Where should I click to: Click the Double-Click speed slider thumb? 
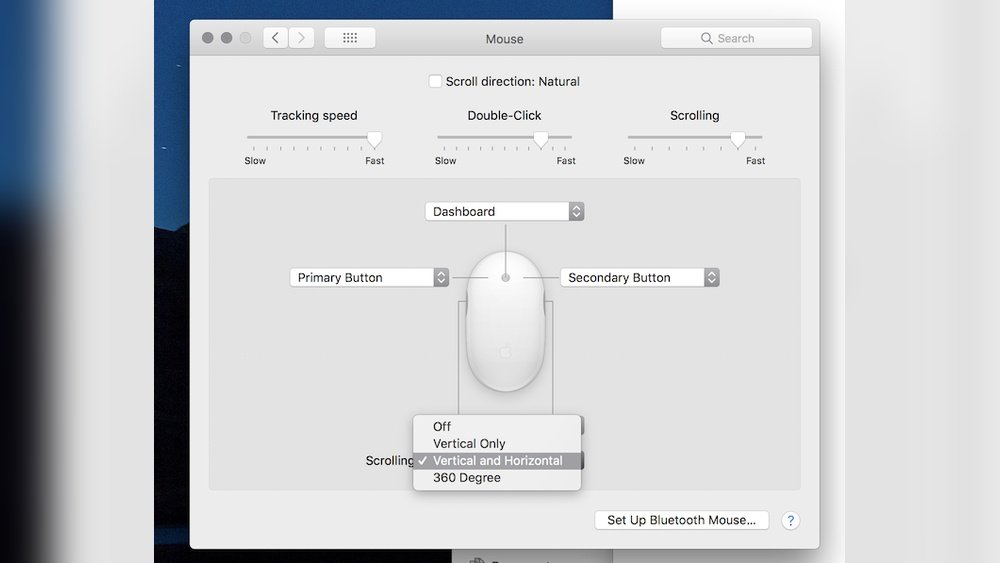pyautogui.click(x=541, y=139)
